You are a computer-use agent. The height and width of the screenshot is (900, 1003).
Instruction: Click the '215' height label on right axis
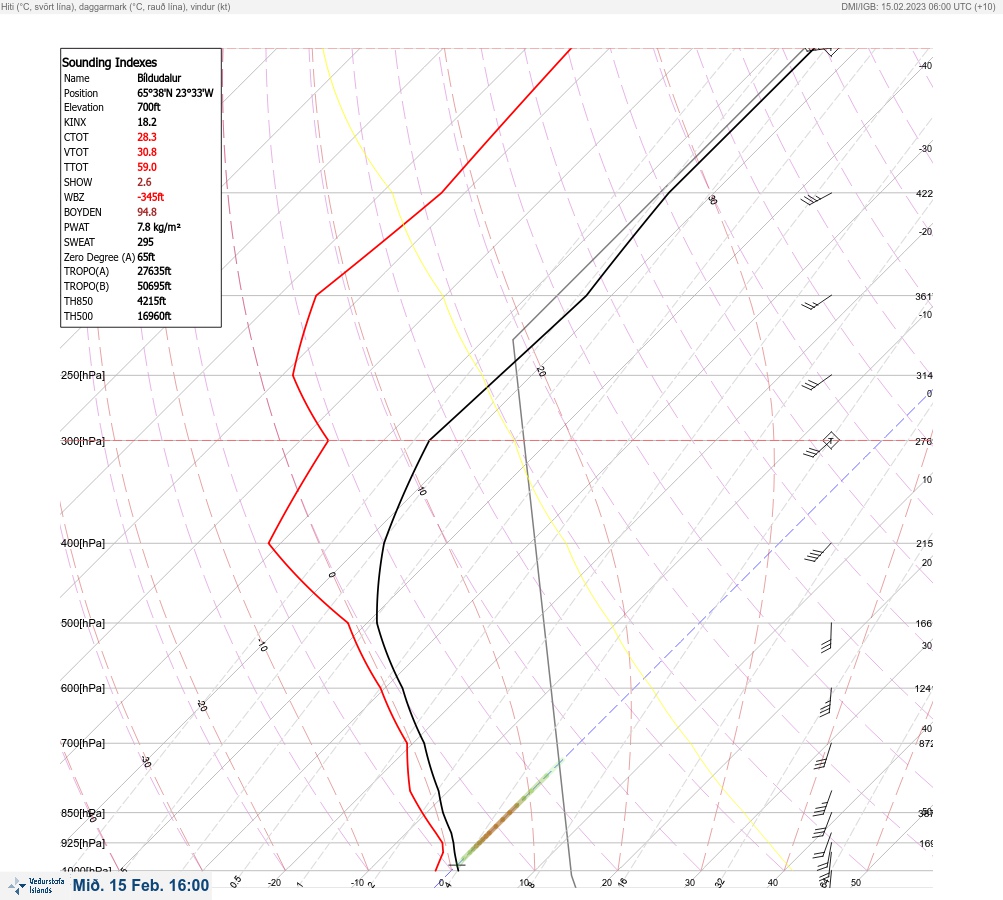click(x=924, y=544)
